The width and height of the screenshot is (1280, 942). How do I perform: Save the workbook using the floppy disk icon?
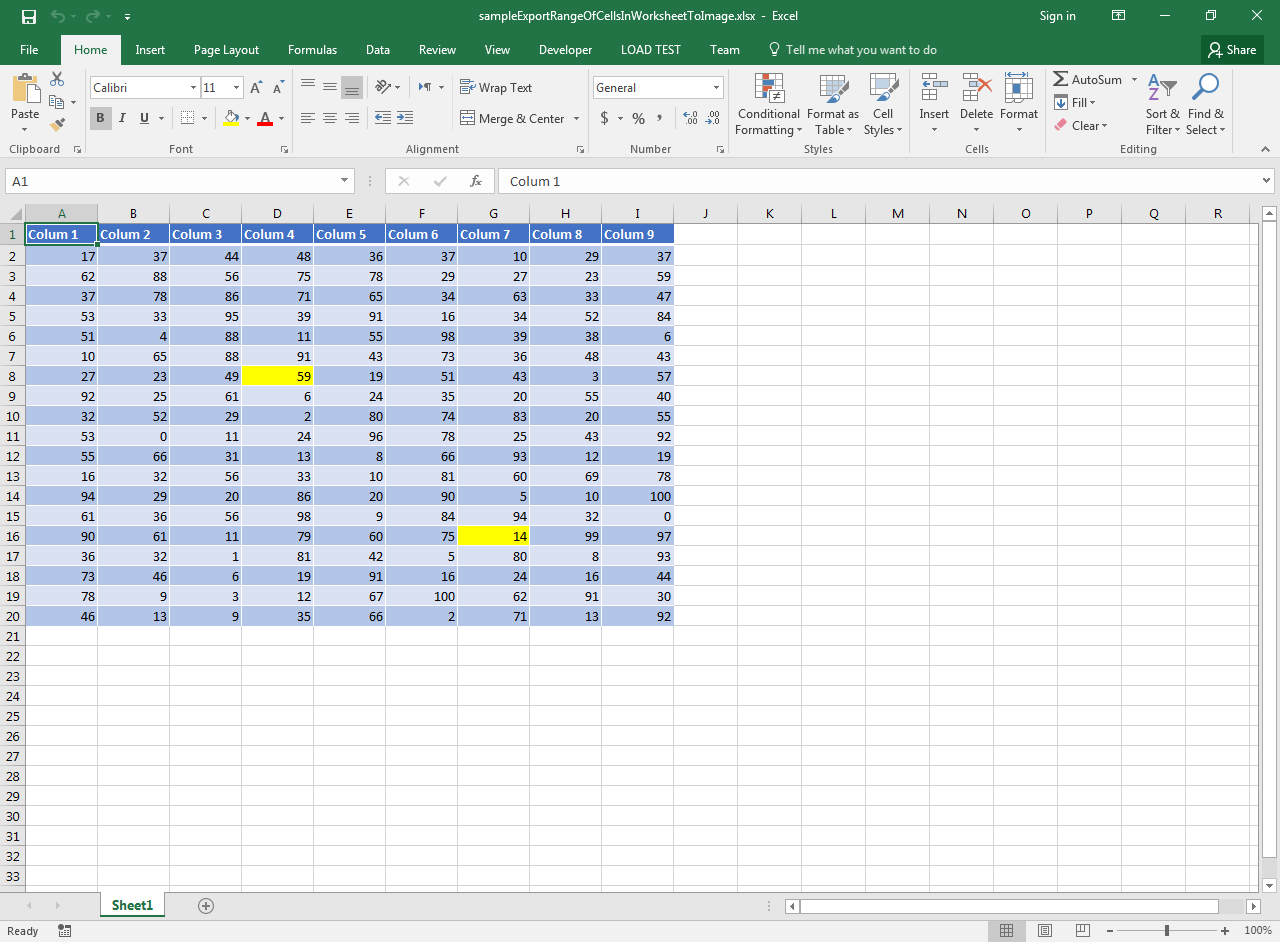coord(28,16)
